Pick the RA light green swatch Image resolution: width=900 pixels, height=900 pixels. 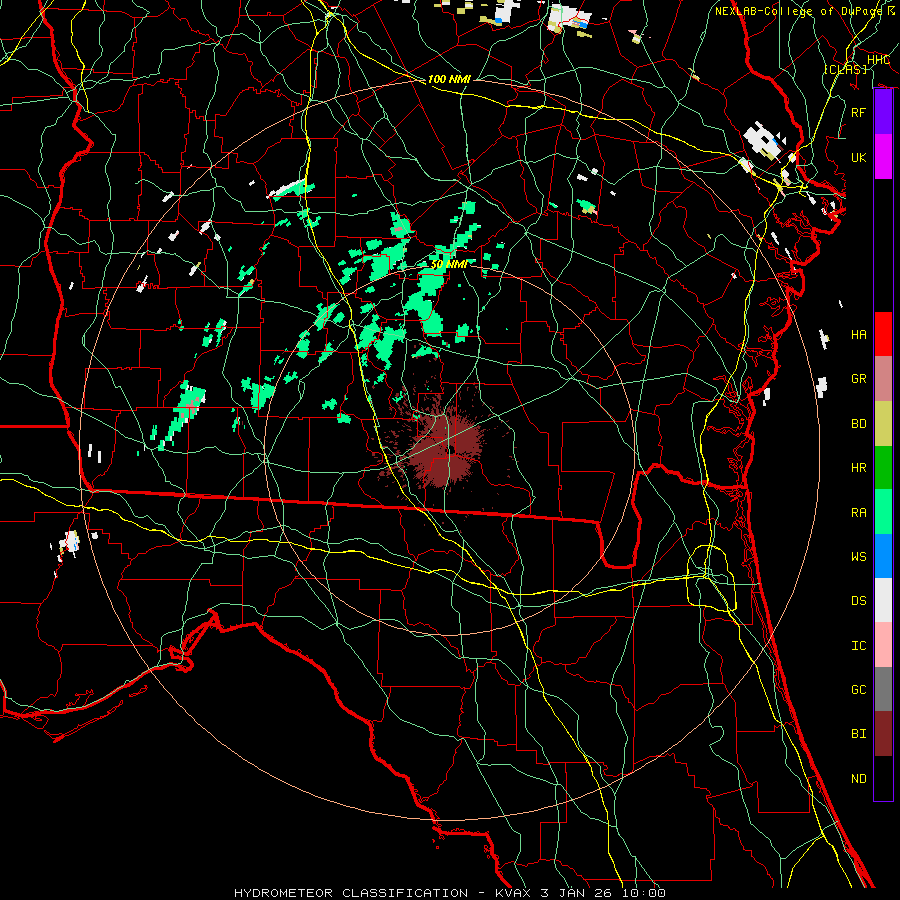pos(883,512)
